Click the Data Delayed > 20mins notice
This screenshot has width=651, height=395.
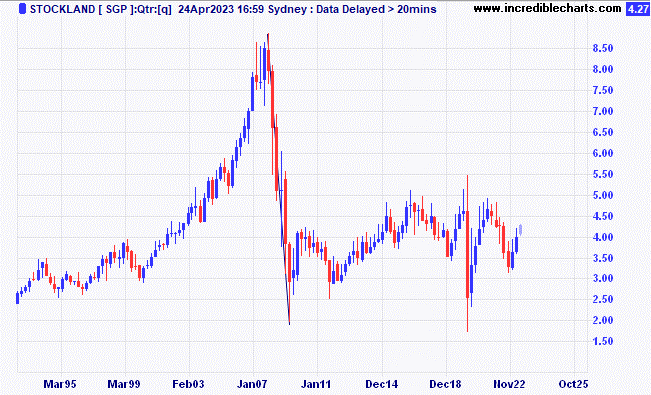click(x=376, y=9)
